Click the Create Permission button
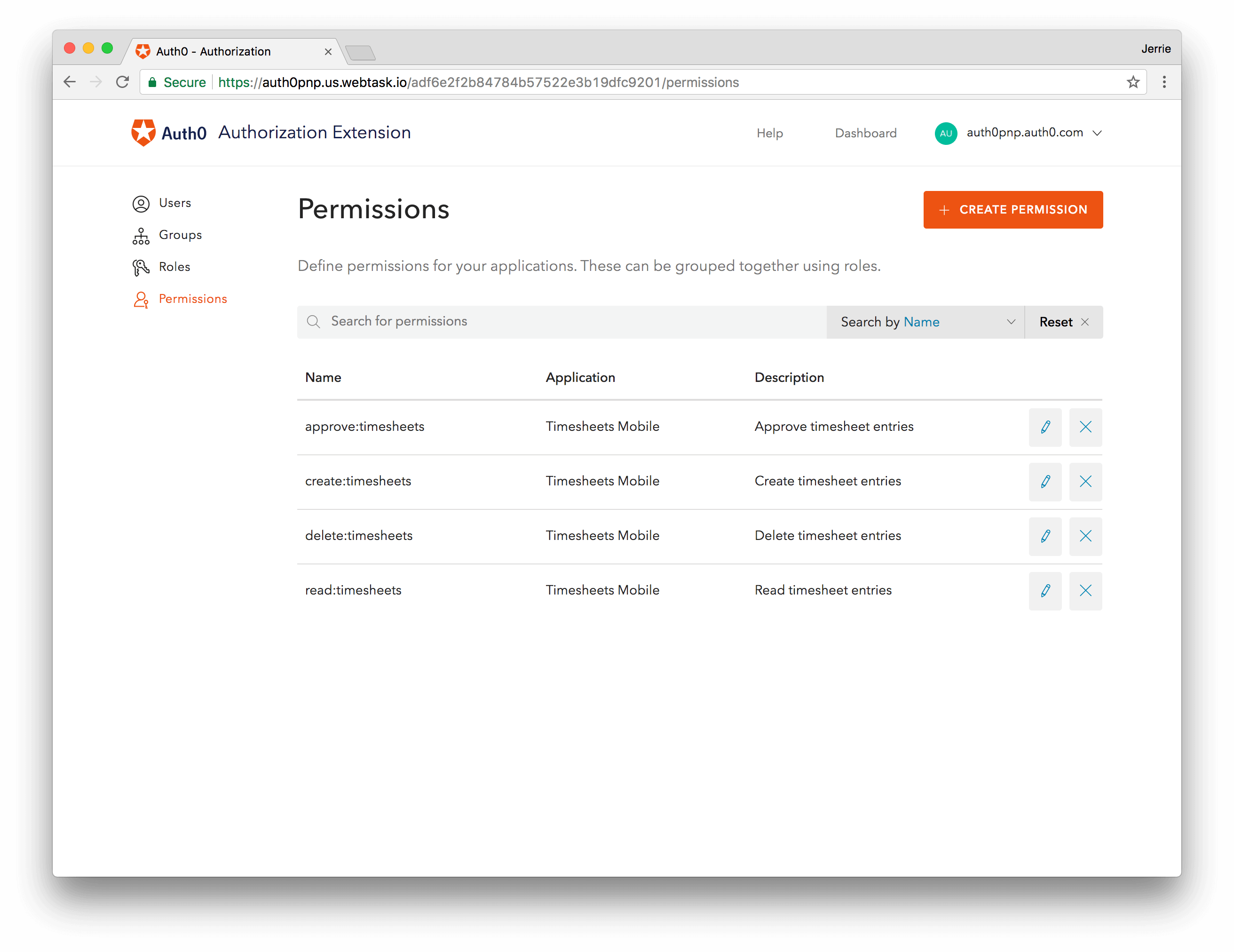The image size is (1234, 952). click(x=1013, y=210)
